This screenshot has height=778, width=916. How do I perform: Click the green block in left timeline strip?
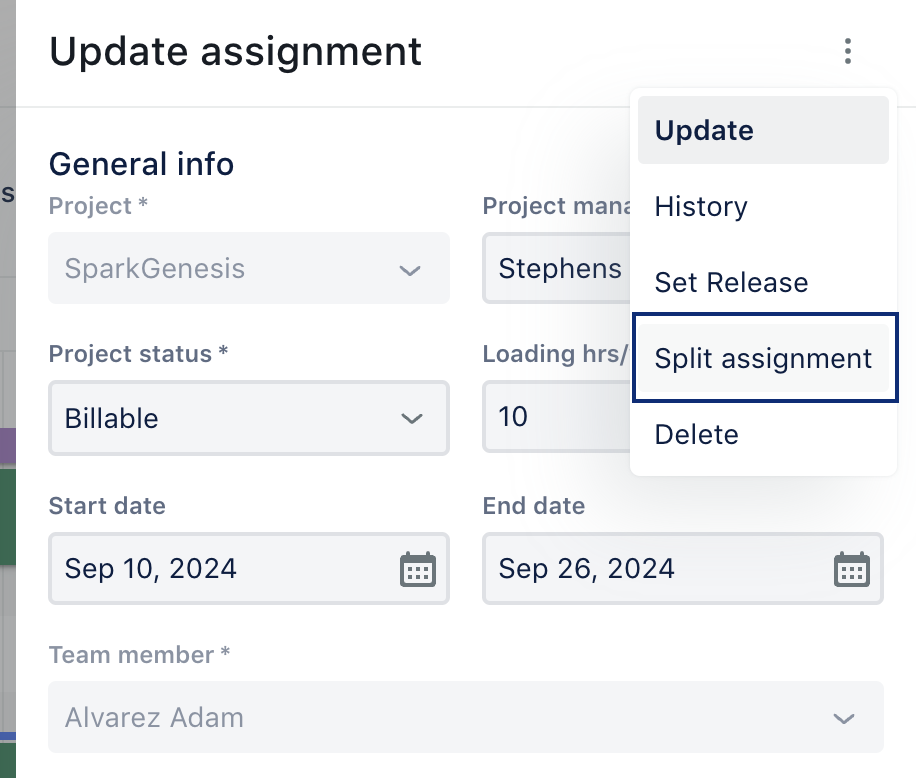click(8, 517)
